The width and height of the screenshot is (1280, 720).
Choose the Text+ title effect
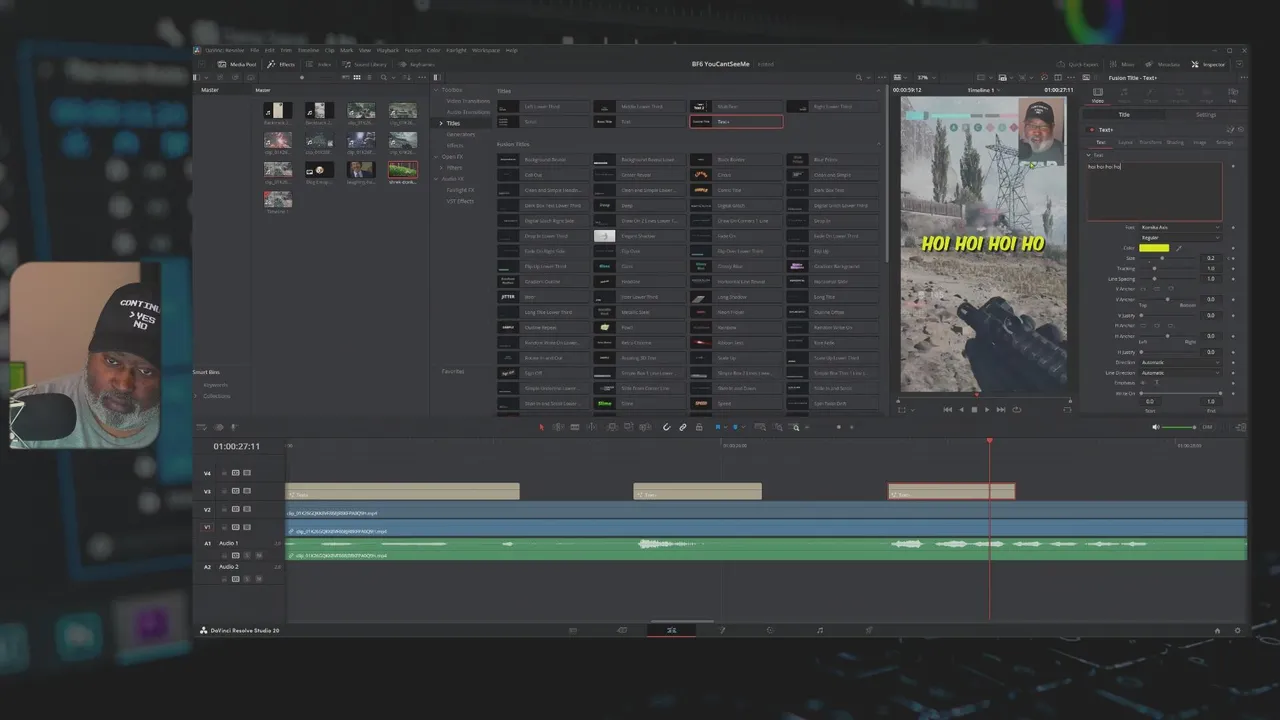[x=736, y=122]
